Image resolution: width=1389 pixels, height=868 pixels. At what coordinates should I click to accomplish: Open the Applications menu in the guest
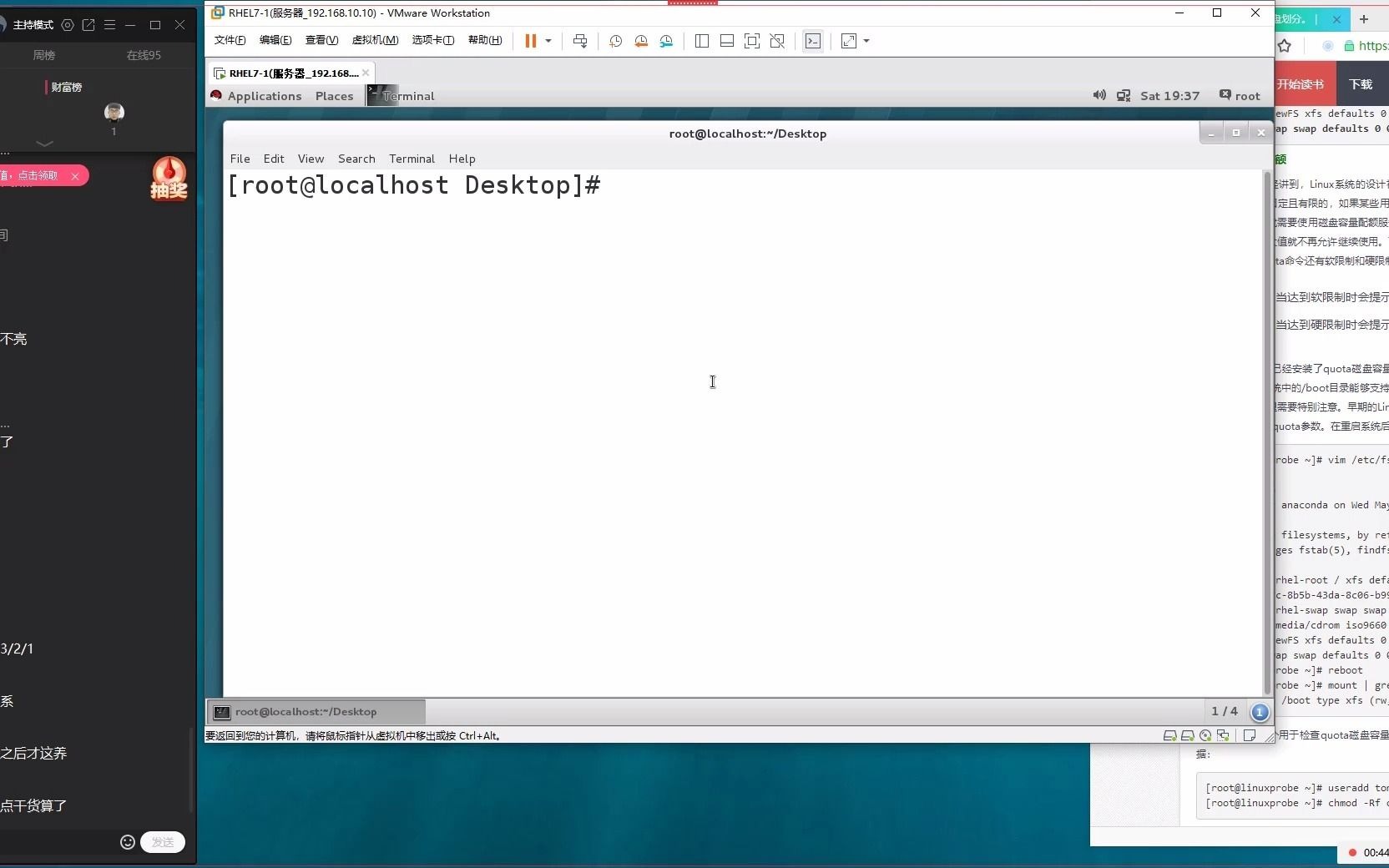pos(263,96)
